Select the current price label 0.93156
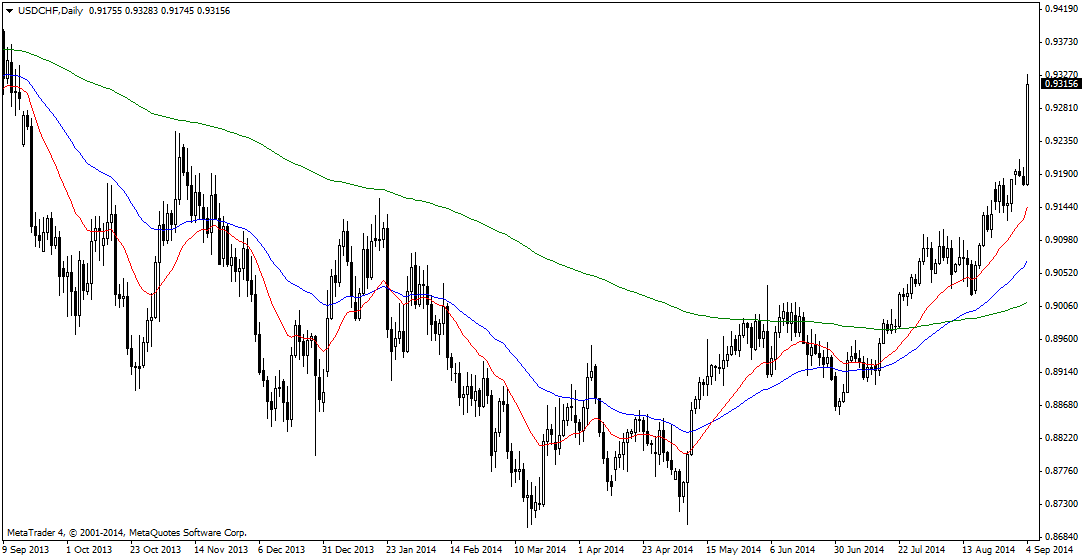1082x558 pixels. [1061, 83]
